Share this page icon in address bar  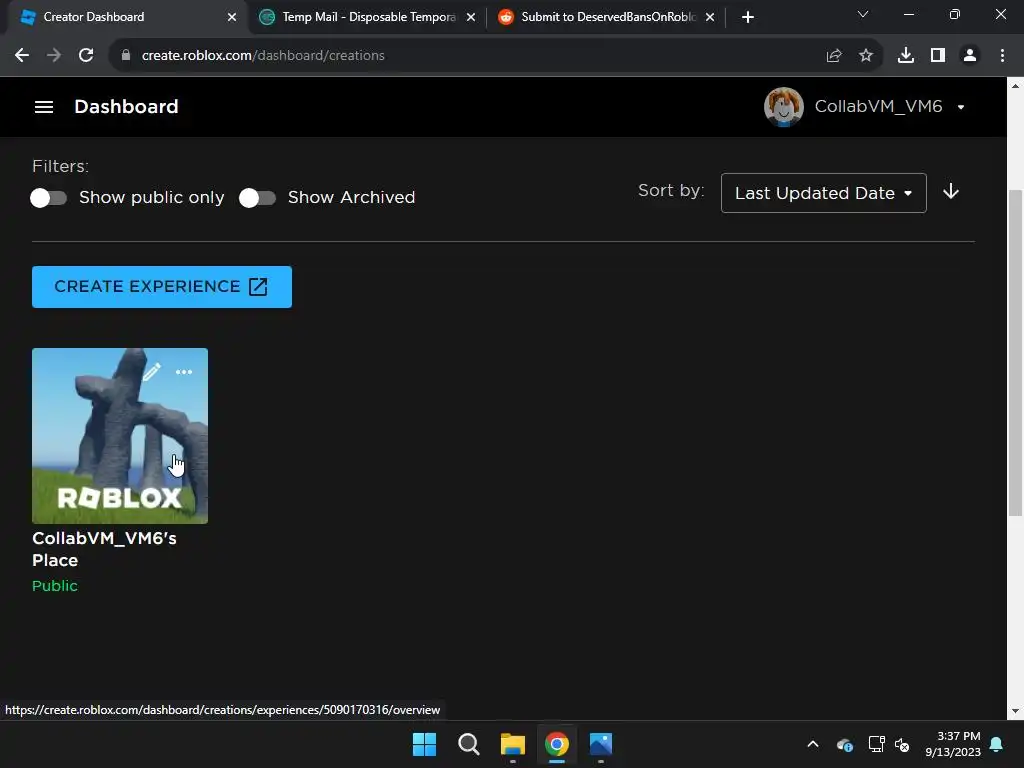click(834, 56)
